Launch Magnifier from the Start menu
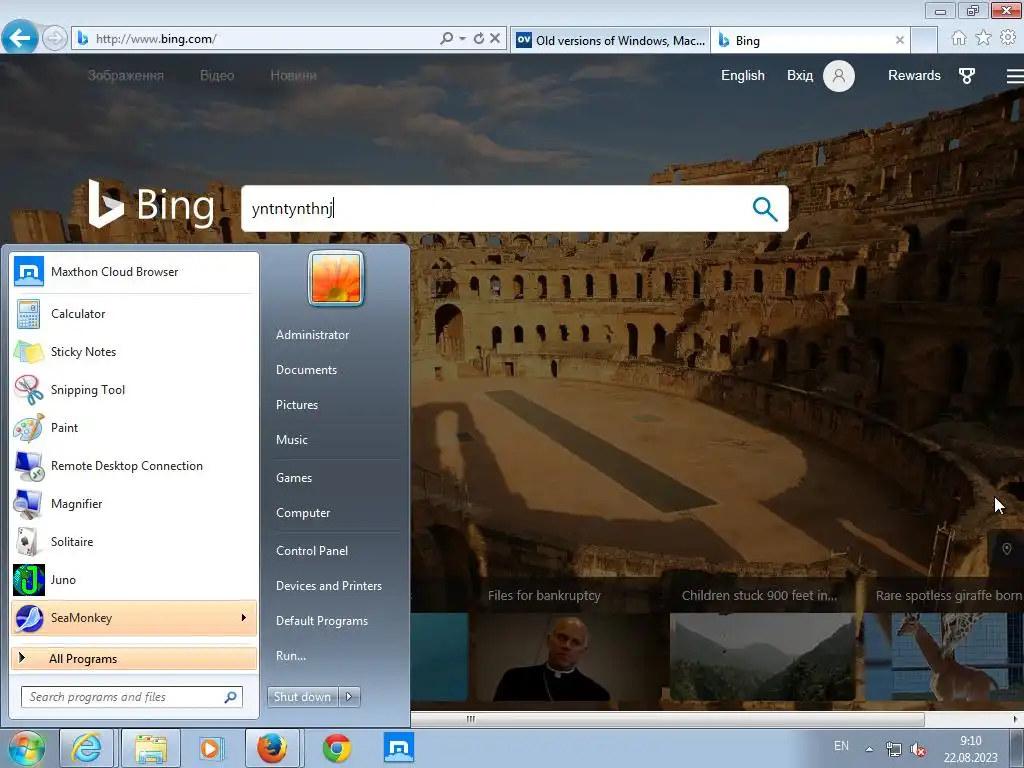1024x768 pixels. 134,504
